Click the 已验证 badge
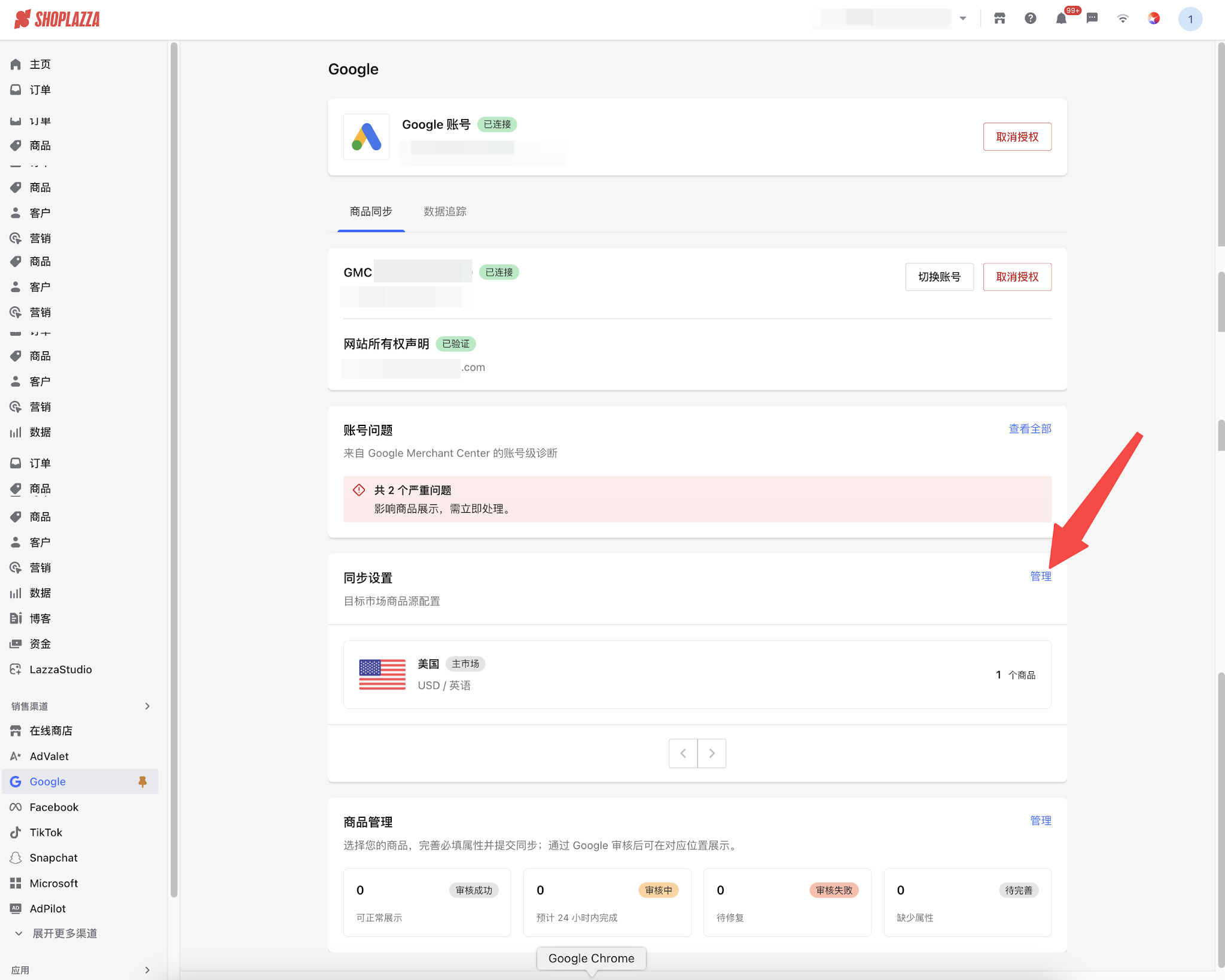Viewport: 1225px width, 980px height. click(x=456, y=344)
